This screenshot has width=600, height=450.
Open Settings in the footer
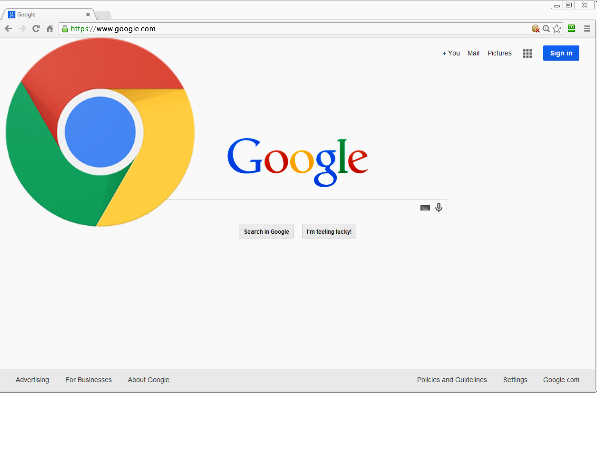pyautogui.click(x=515, y=380)
